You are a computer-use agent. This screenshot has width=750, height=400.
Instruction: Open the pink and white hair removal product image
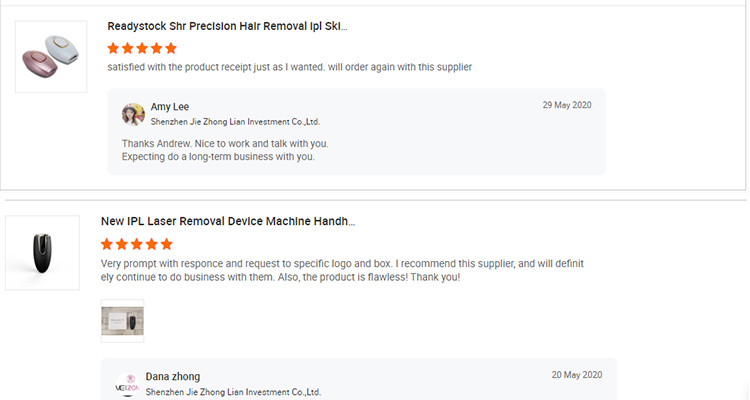coord(51,57)
